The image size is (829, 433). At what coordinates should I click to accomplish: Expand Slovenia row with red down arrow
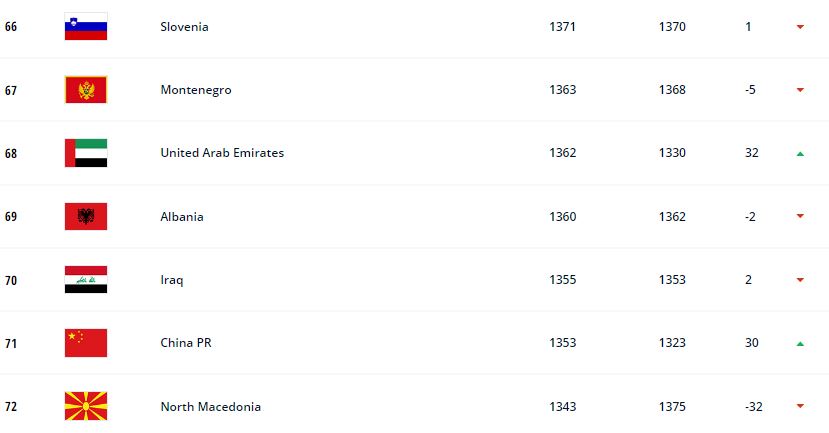800,26
